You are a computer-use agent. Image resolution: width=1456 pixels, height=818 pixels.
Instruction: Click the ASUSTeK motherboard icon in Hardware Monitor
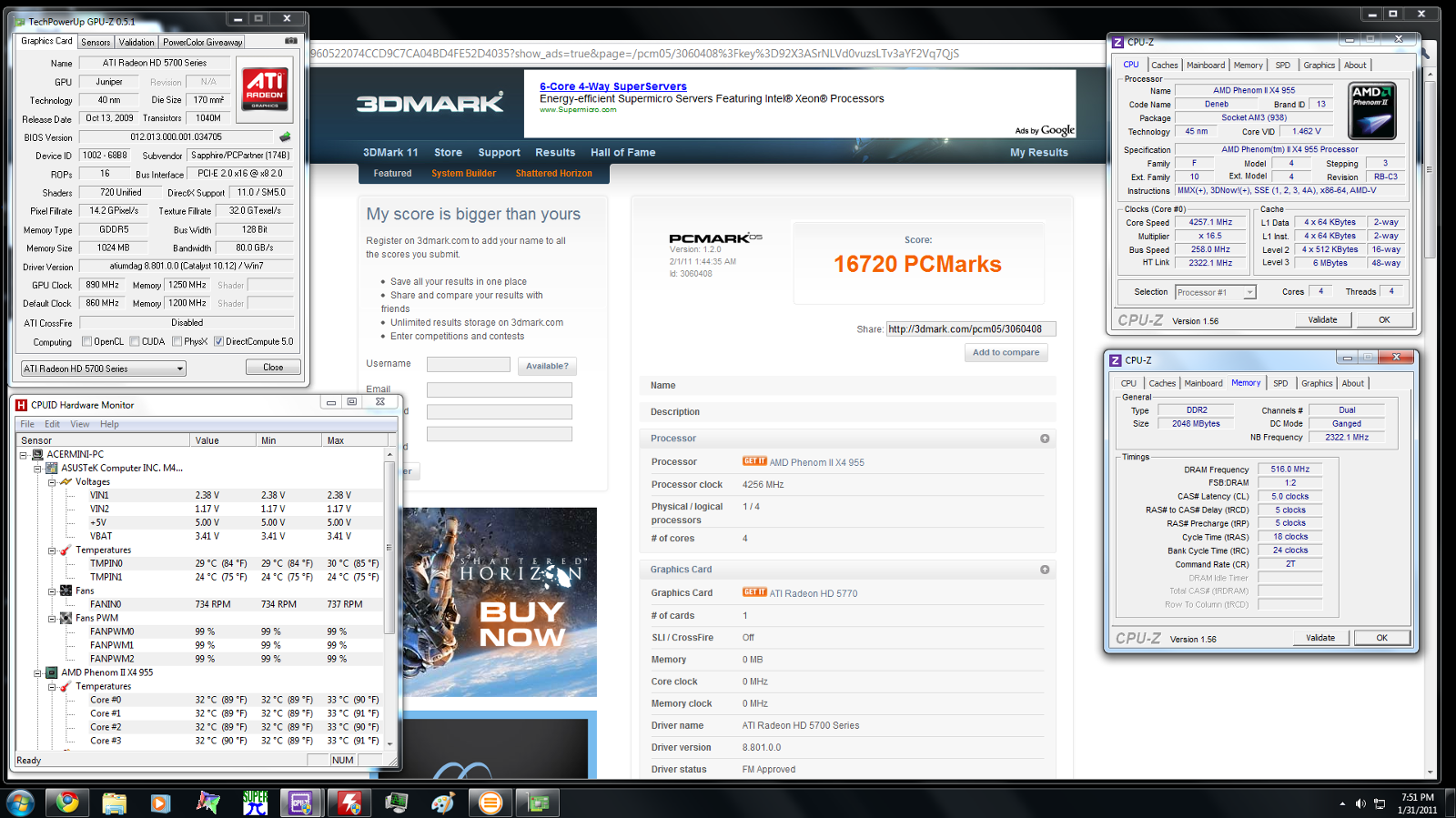(52, 468)
